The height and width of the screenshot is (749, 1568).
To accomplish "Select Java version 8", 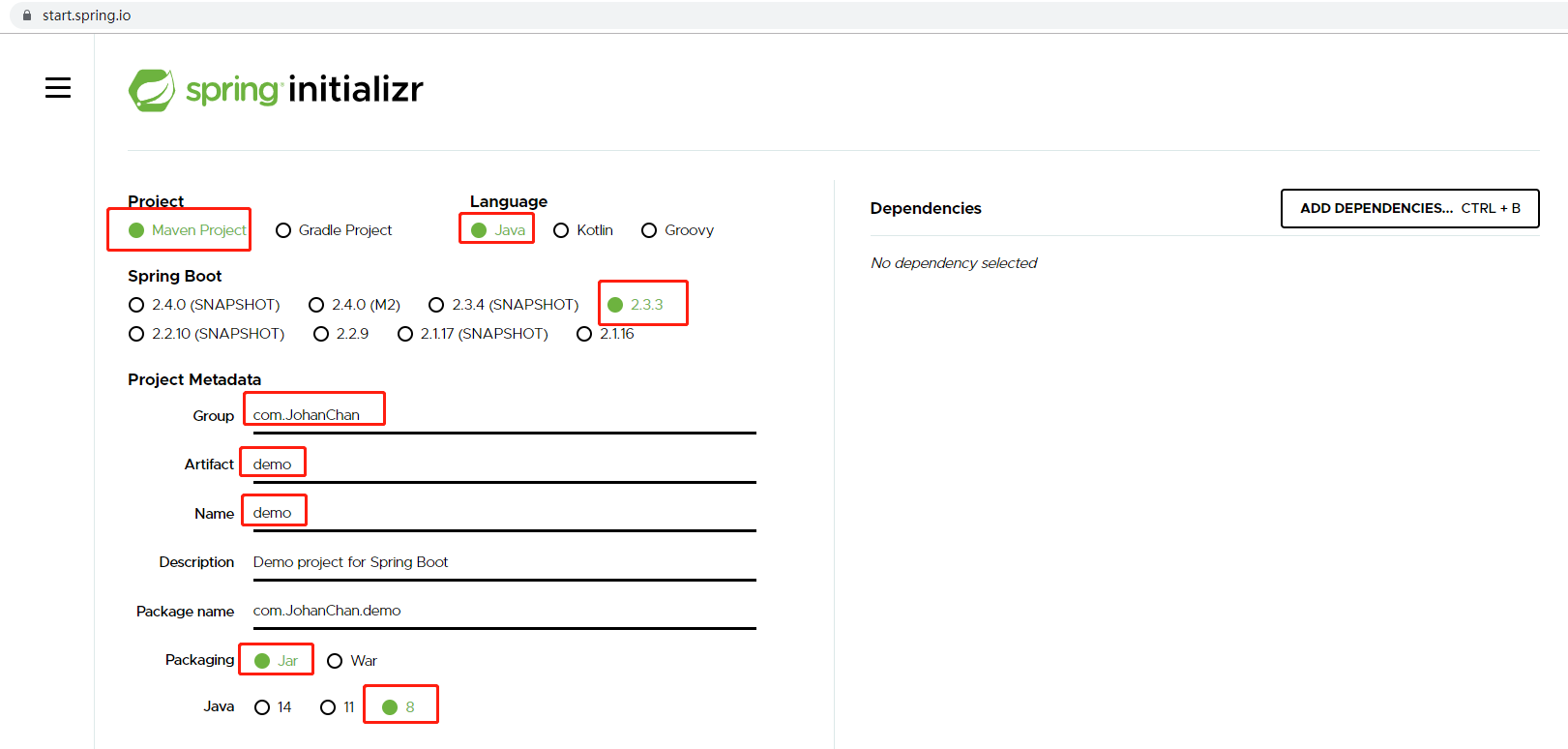I will pos(399,707).
